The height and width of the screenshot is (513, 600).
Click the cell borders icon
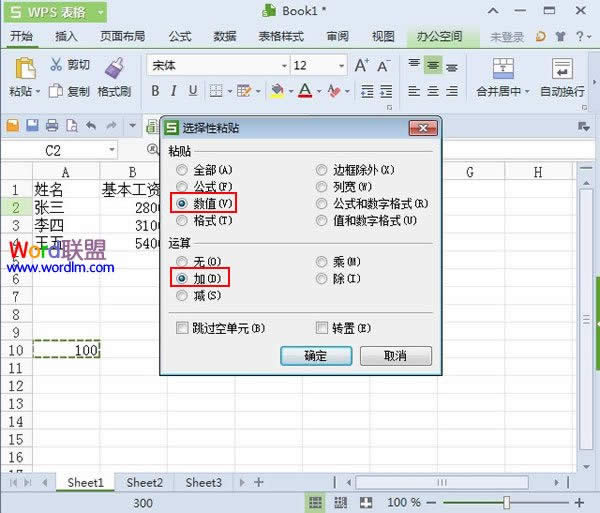[216, 91]
